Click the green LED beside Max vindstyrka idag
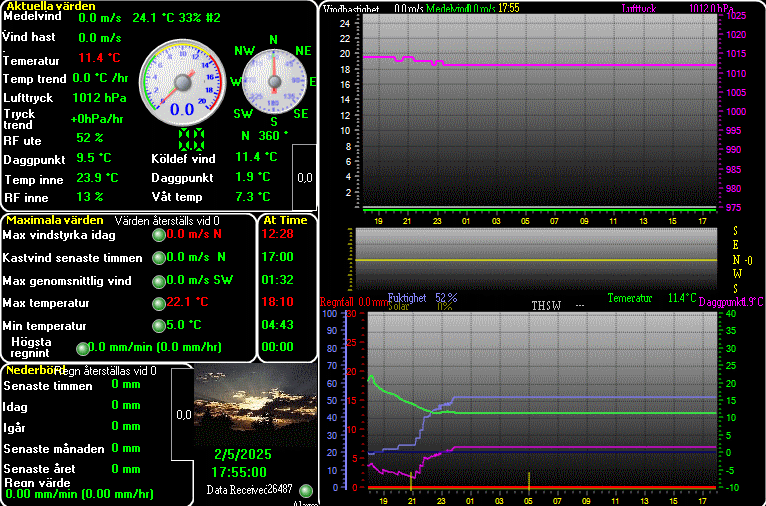This screenshot has width=766, height=506. 159,235
